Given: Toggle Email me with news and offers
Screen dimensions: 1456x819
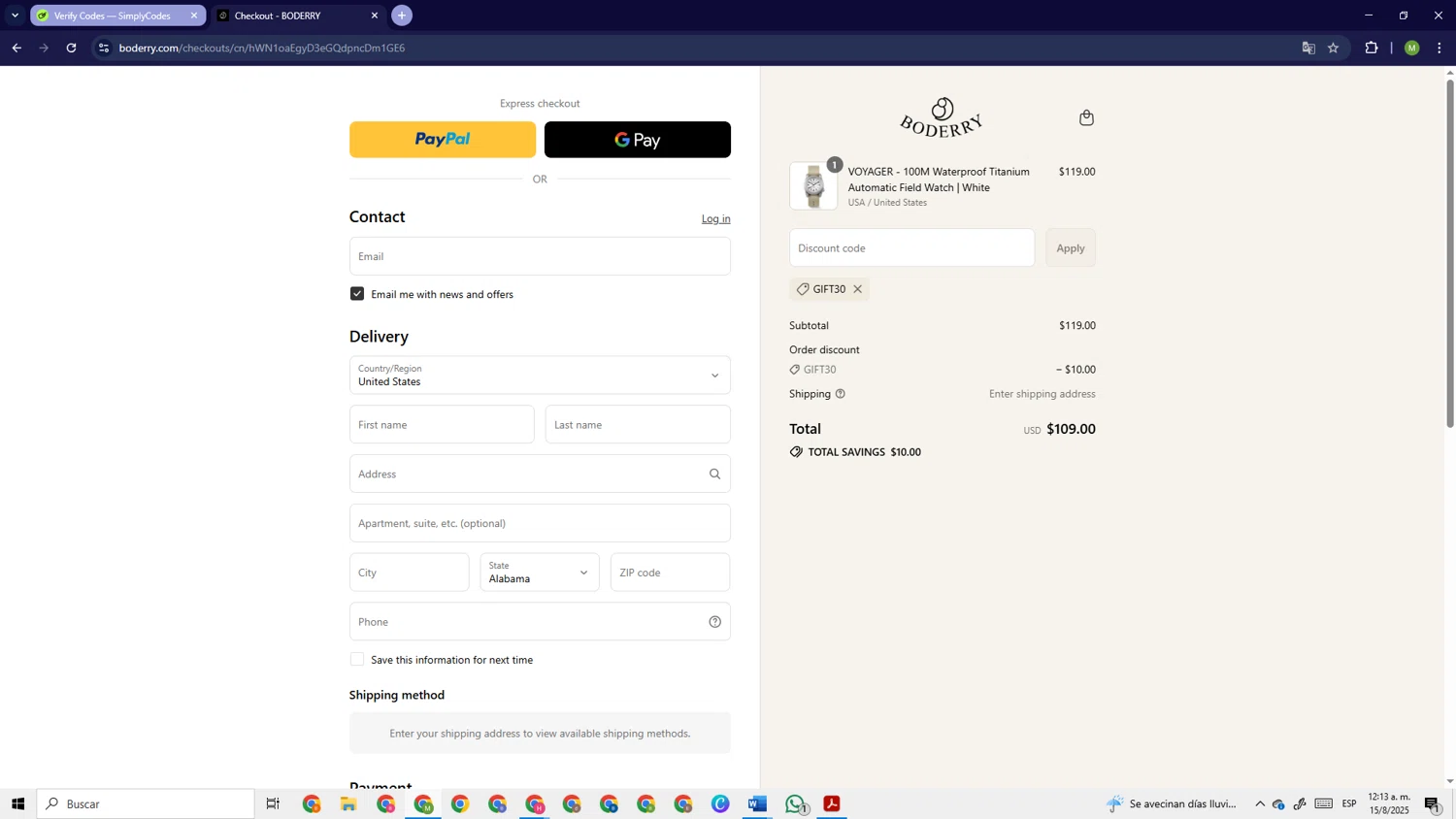Looking at the screenshot, I should point(357,294).
